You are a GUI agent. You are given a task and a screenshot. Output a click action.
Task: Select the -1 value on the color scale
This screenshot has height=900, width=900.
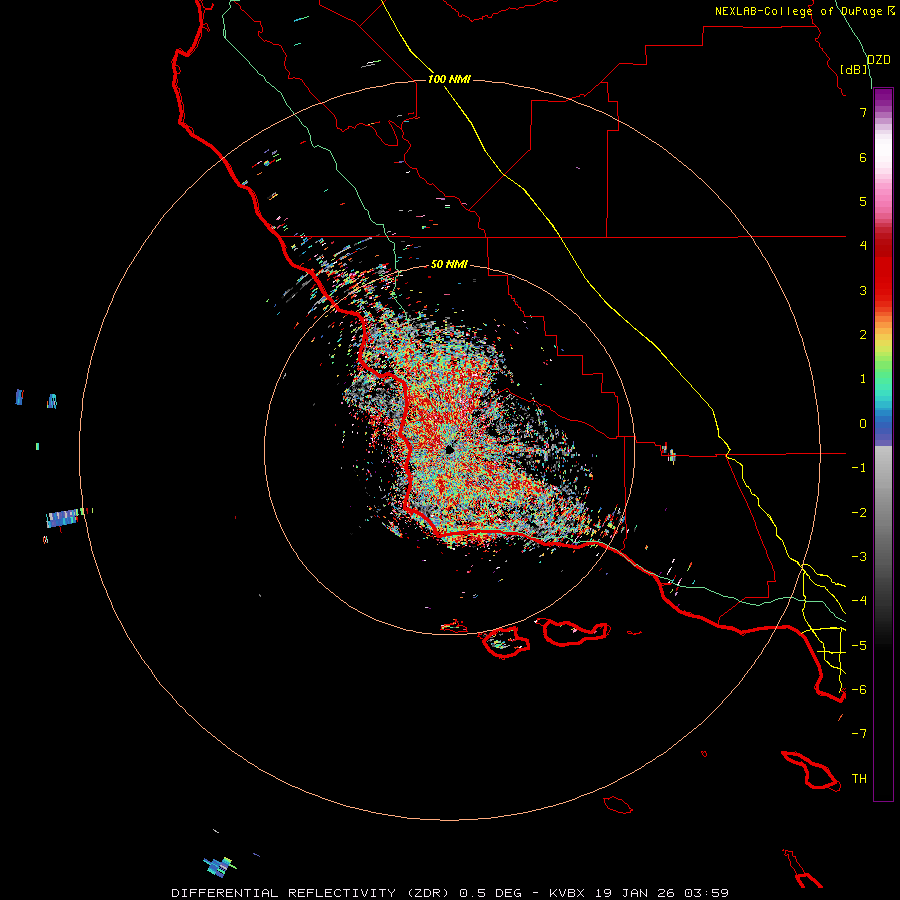pyautogui.click(x=859, y=468)
